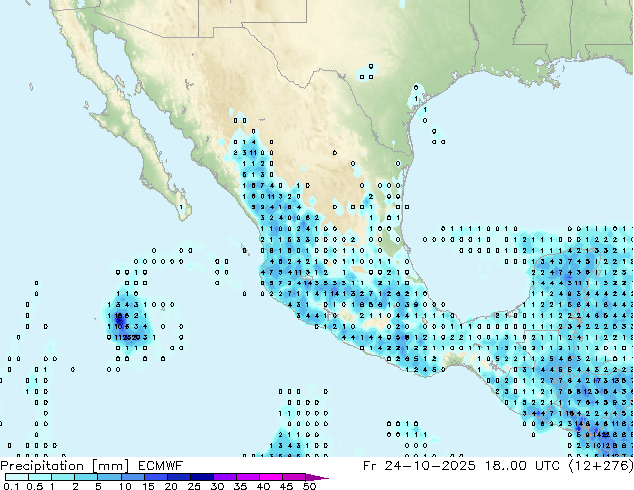This screenshot has width=634, height=490.
Task: Click the legend value "0.5"
Action: (34, 486)
